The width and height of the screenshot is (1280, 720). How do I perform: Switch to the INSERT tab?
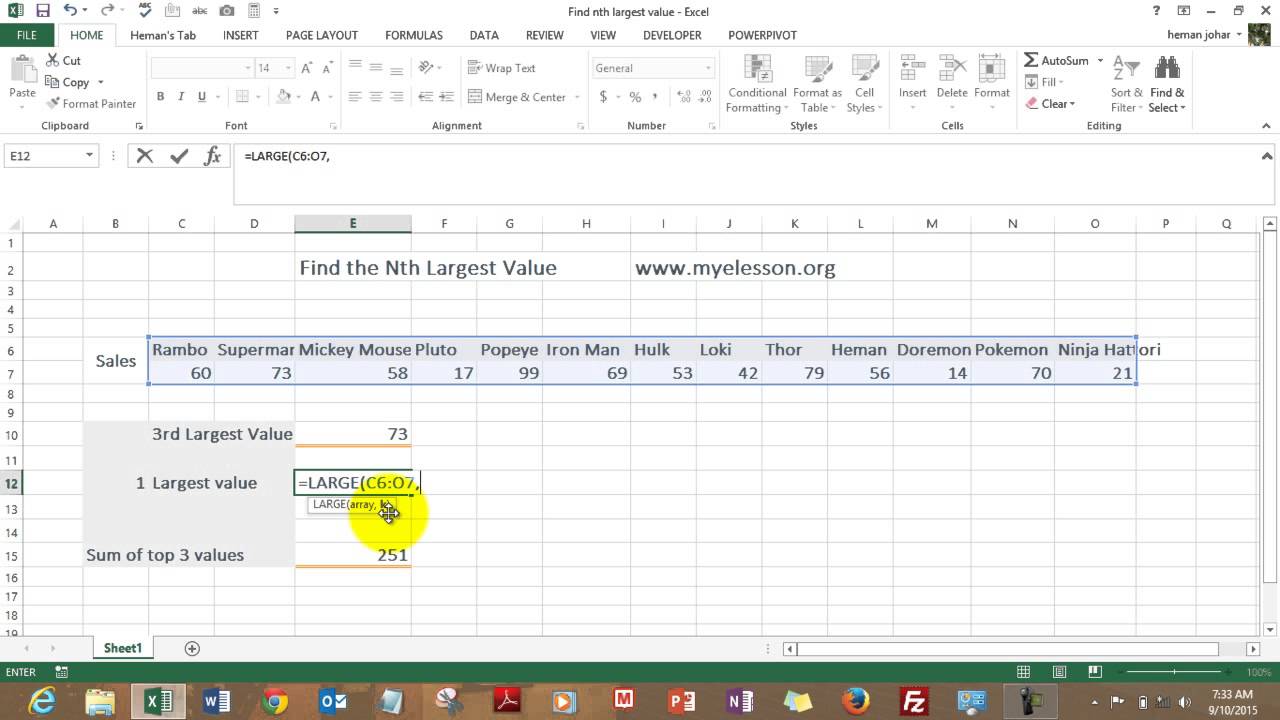tap(241, 35)
